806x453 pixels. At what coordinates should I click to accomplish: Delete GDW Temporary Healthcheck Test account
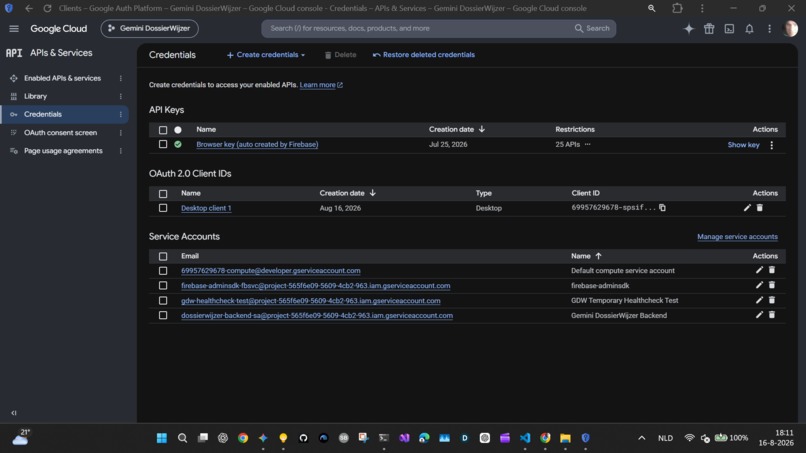click(772, 300)
